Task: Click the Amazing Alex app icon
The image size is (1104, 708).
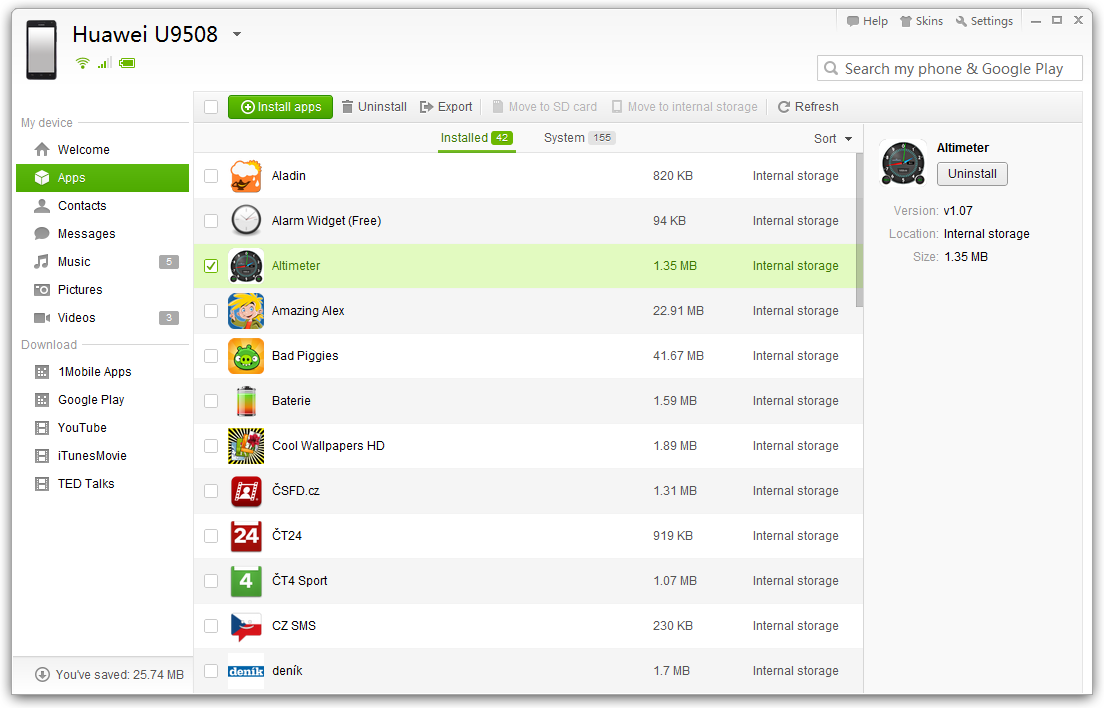Action: click(x=246, y=311)
